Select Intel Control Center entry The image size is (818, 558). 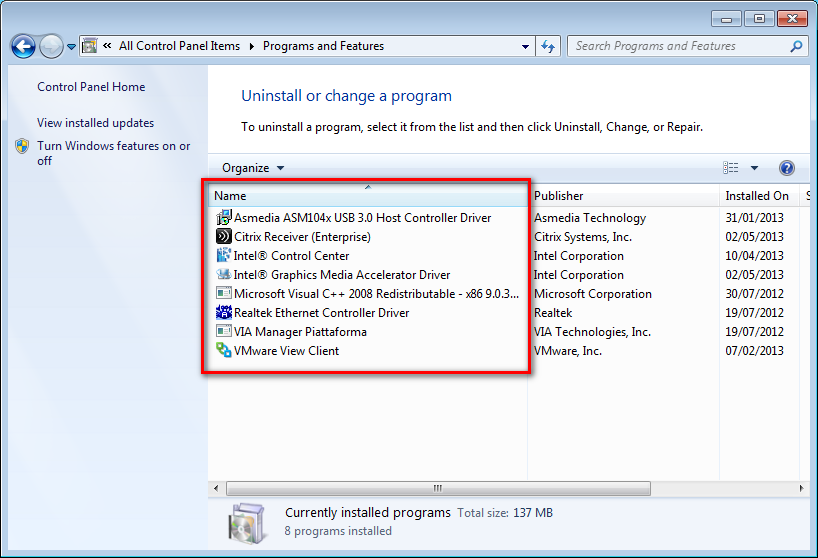point(291,256)
